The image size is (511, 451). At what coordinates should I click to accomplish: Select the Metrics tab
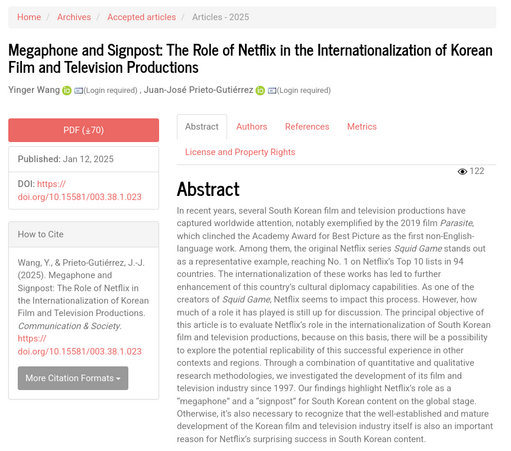click(362, 127)
